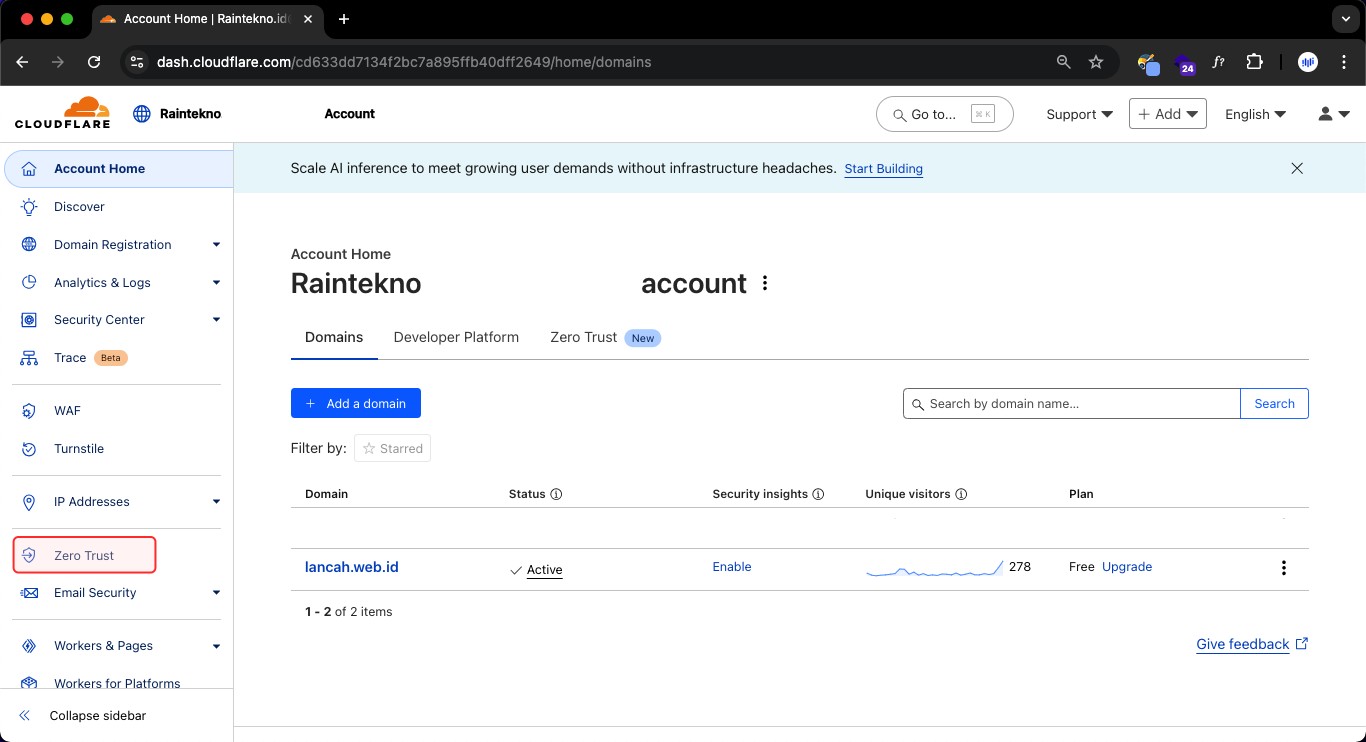Dismiss the AI inference banner
The width and height of the screenshot is (1366, 742).
coord(1297,169)
